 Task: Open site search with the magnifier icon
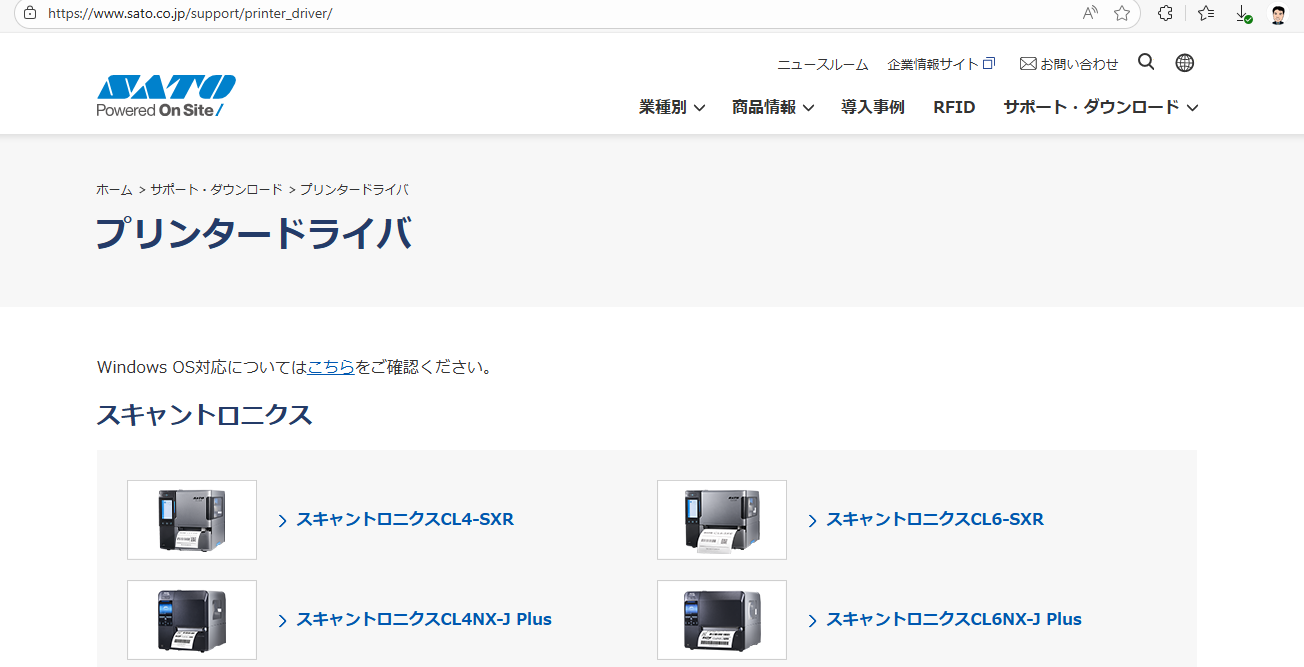1146,62
